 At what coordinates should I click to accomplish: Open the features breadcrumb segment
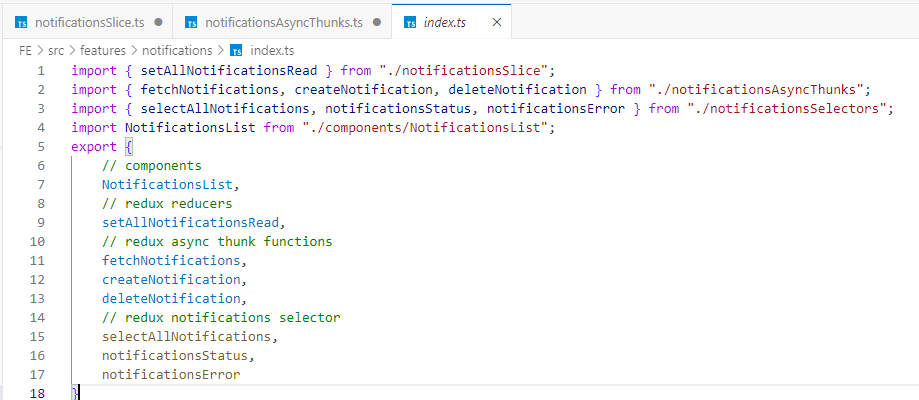pos(103,50)
